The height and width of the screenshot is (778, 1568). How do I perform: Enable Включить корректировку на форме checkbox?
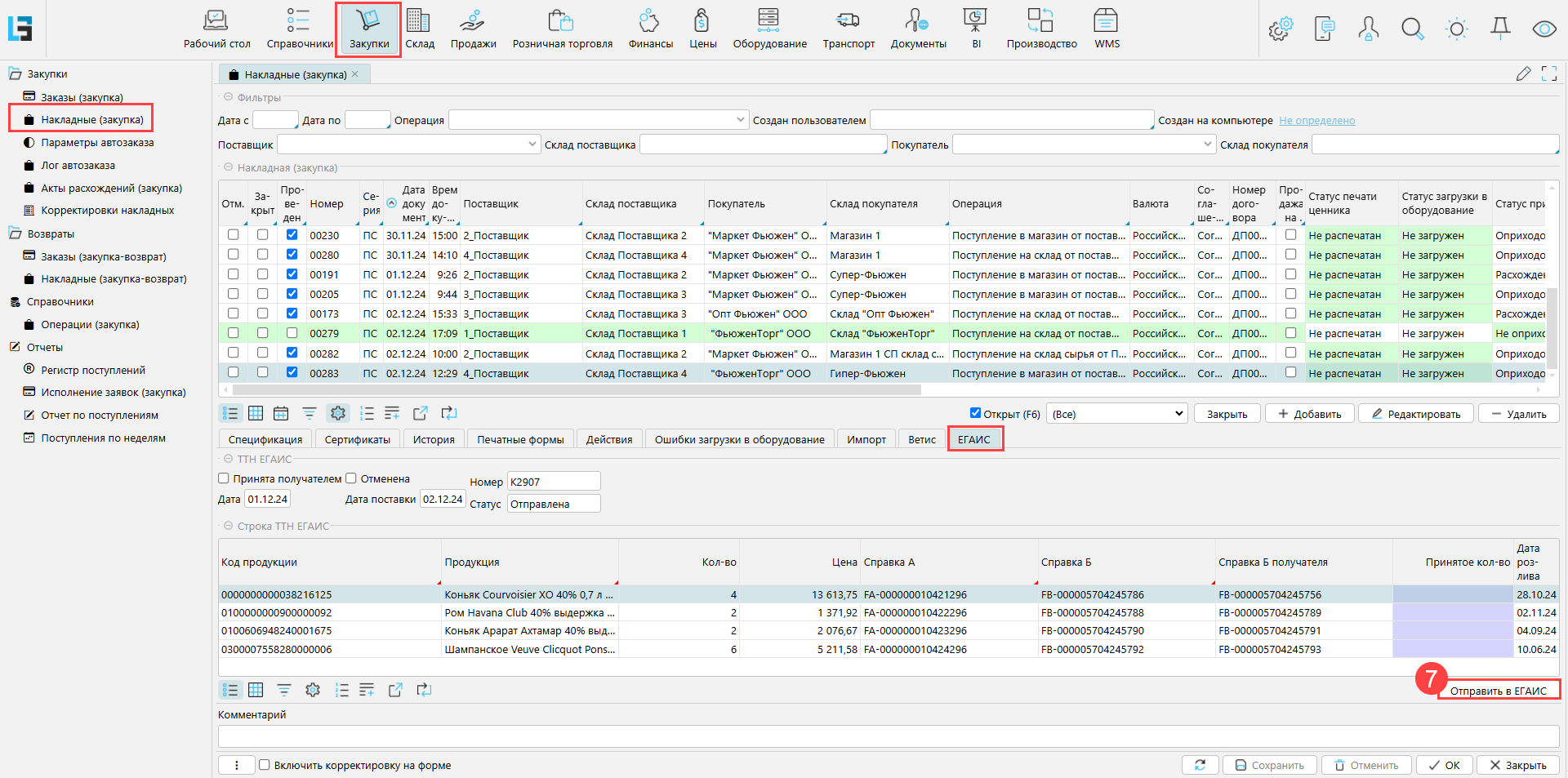(265, 765)
